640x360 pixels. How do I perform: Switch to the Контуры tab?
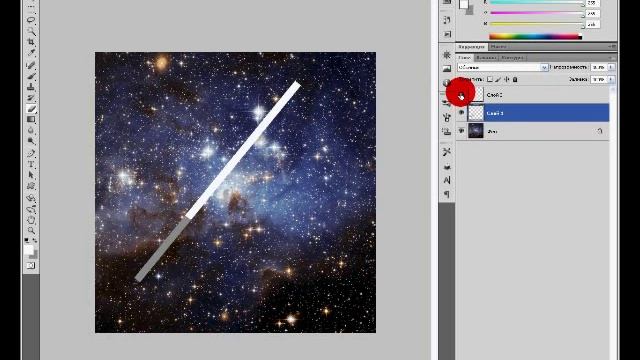tap(512, 58)
